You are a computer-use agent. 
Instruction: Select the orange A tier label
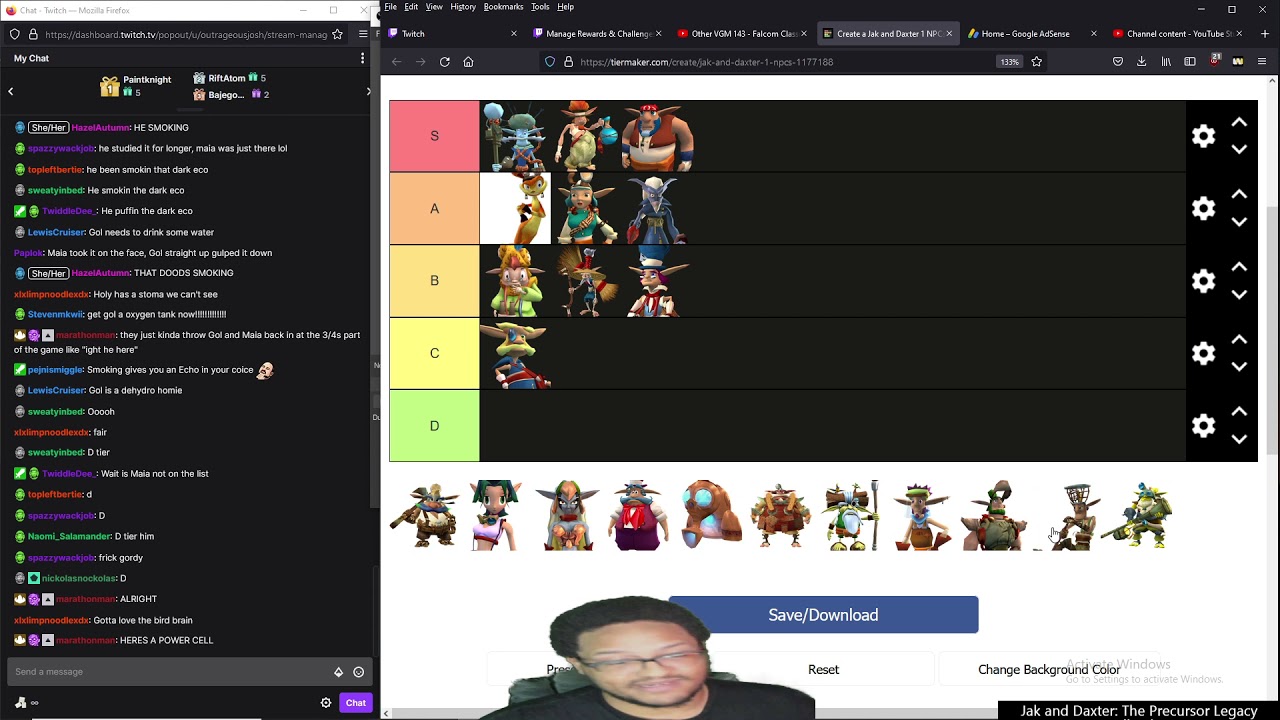click(x=434, y=208)
